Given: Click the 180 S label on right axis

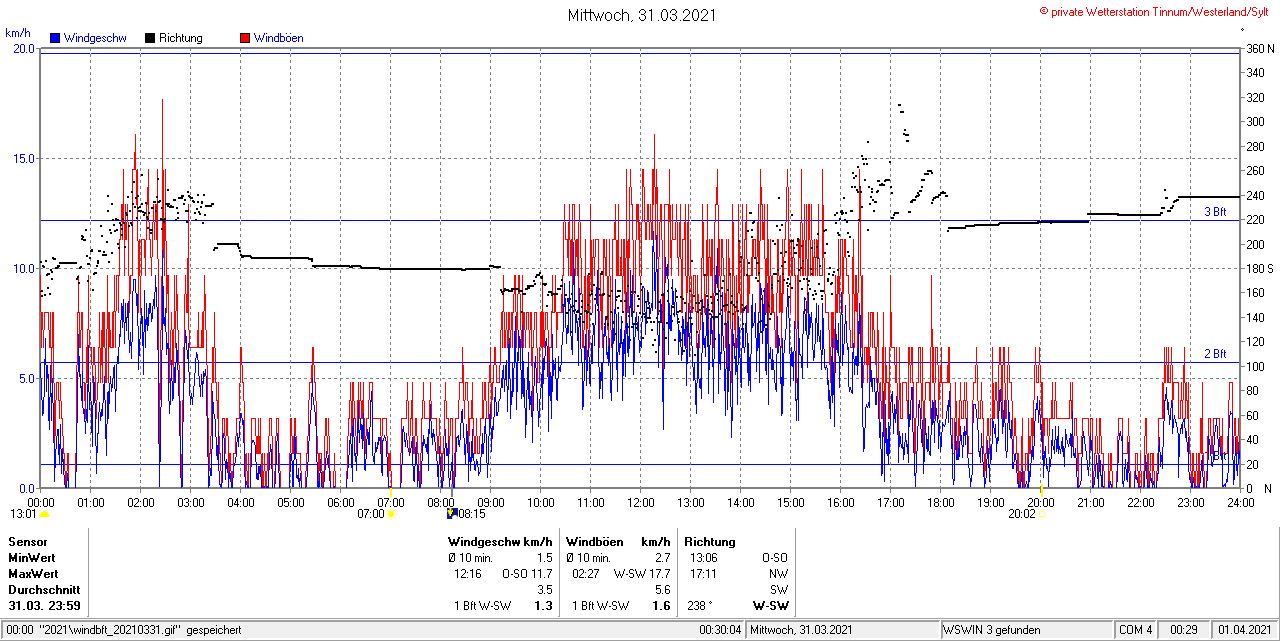Looking at the screenshot, I should pos(1259,268).
